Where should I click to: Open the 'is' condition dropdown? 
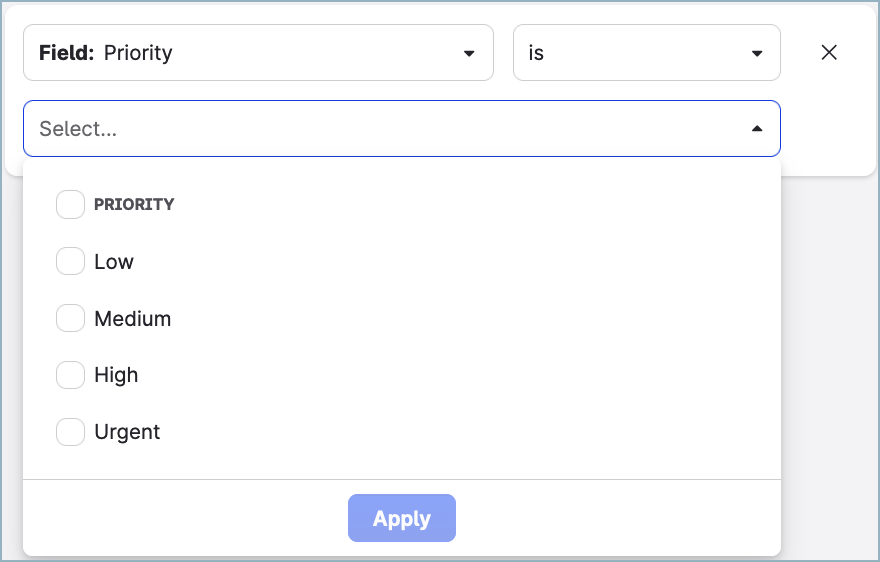coord(646,53)
